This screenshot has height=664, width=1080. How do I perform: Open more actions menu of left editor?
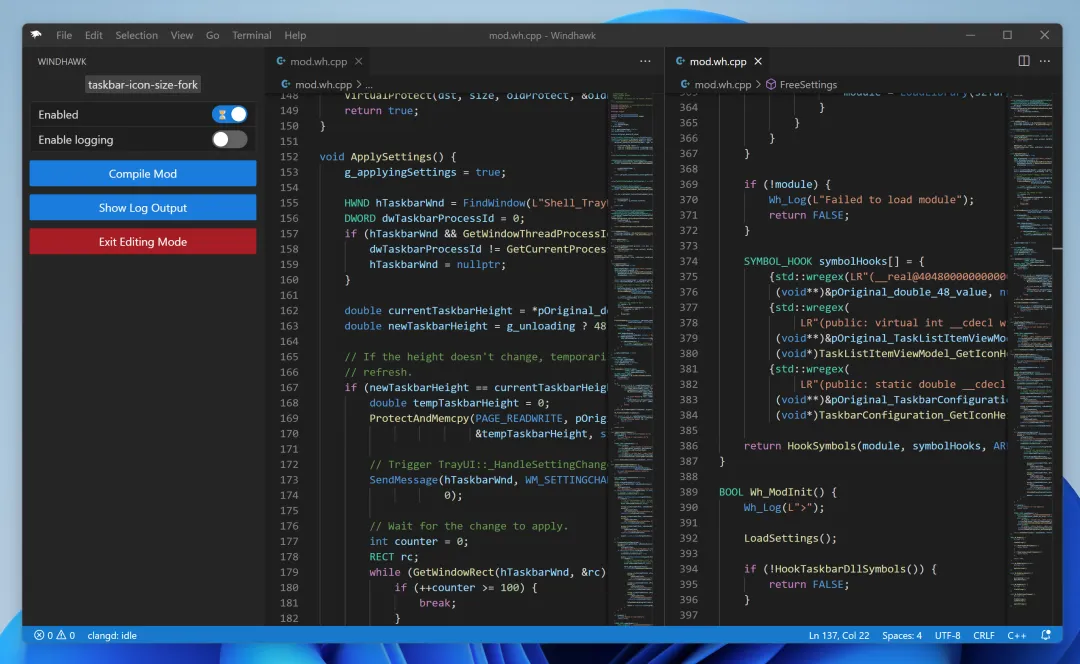click(645, 61)
